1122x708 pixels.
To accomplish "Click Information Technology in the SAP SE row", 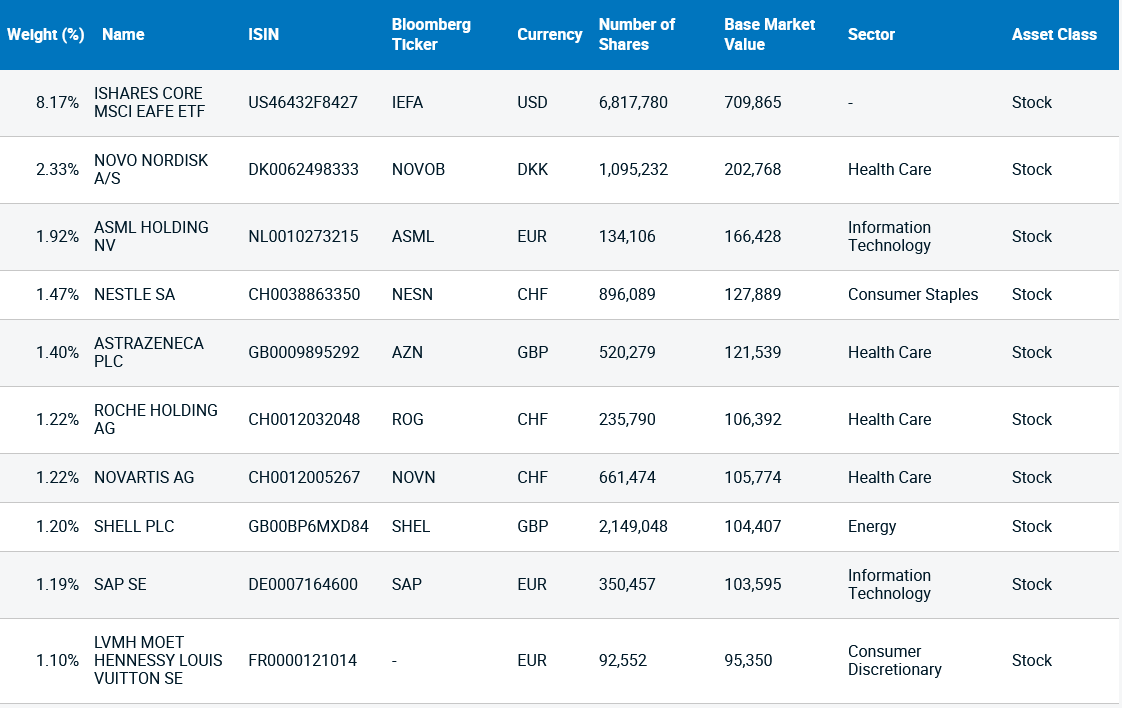I will click(889, 584).
